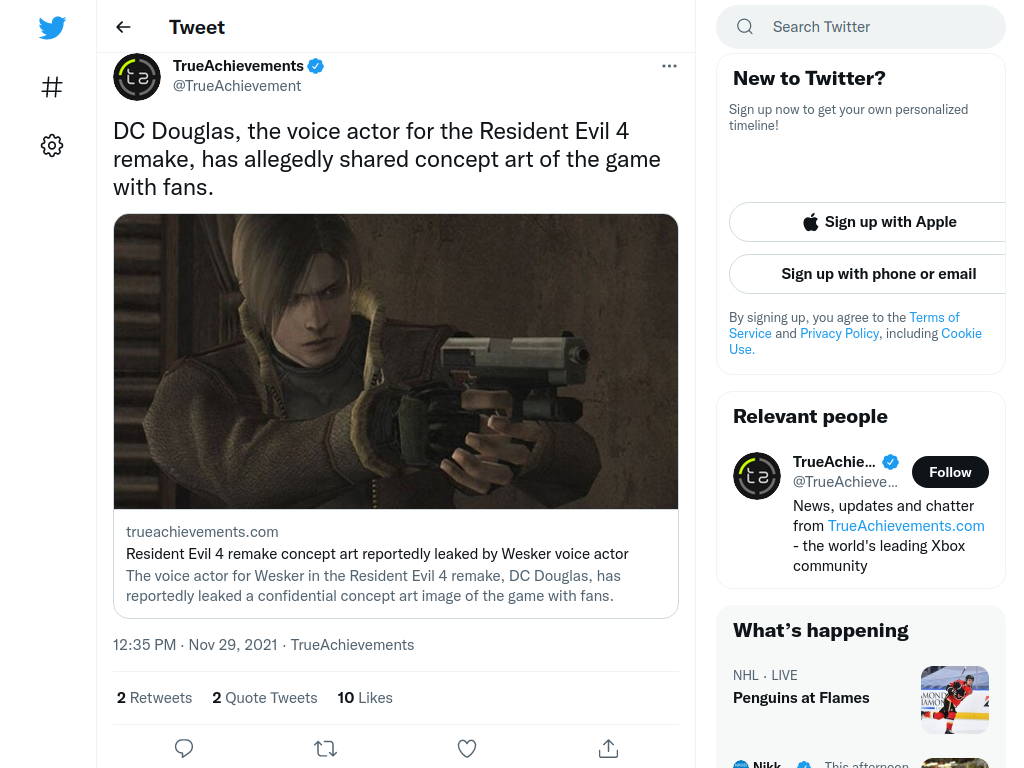Image resolution: width=1024 pixels, height=768 pixels.
Task: Go back using the left arrow
Action: click(123, 27)
